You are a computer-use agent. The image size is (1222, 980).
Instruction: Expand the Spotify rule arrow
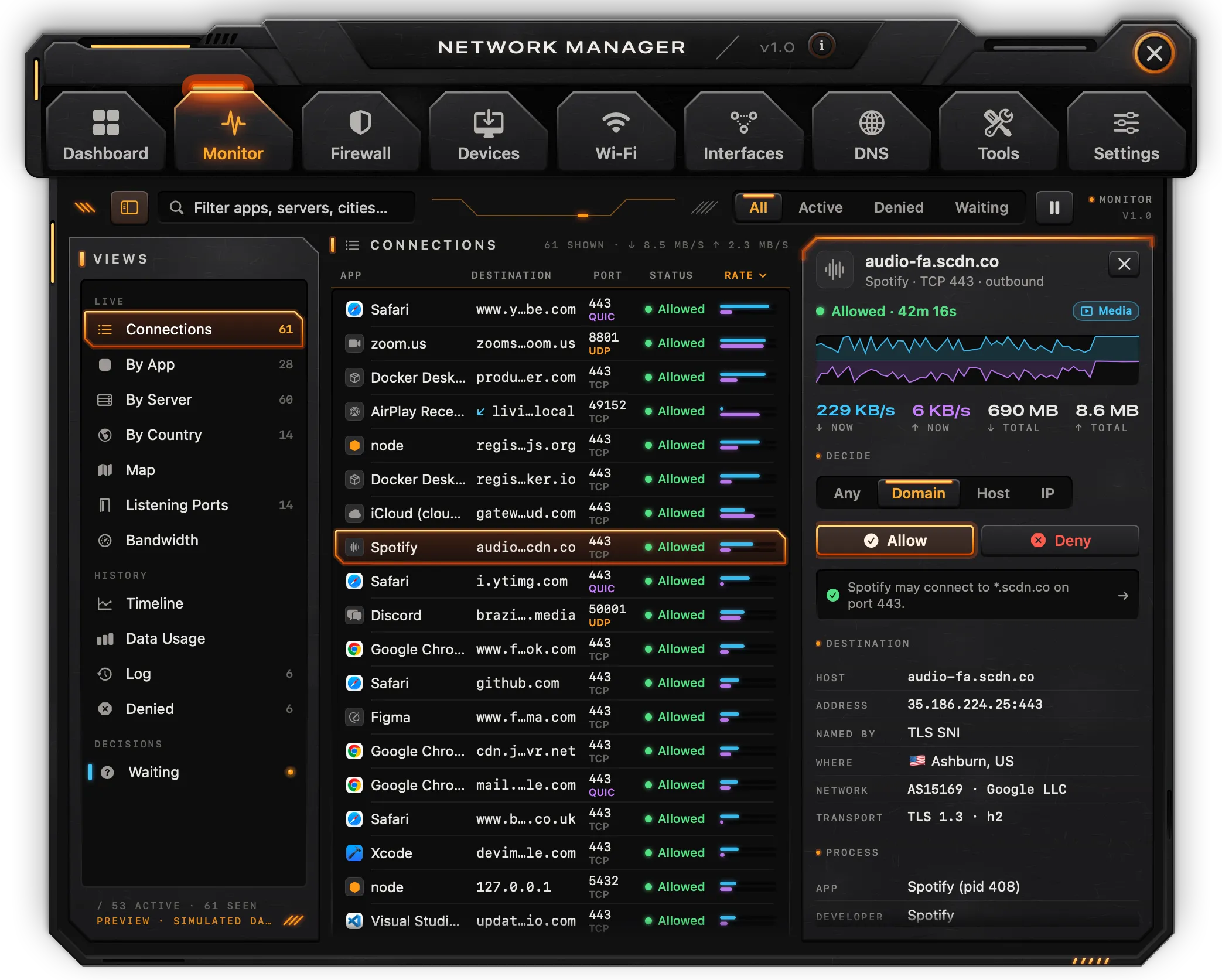click(1122, 596)
